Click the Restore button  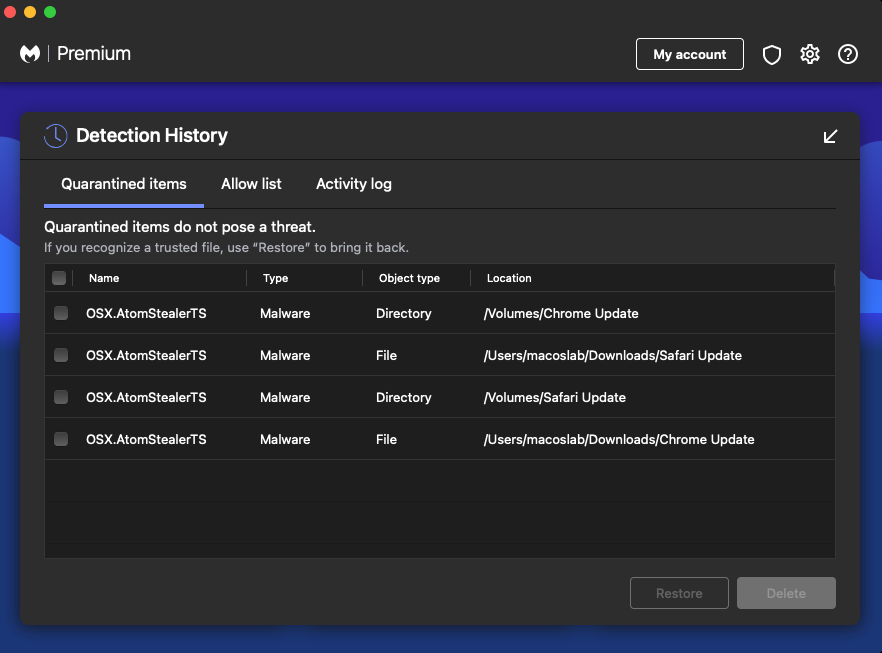point(679,593)
